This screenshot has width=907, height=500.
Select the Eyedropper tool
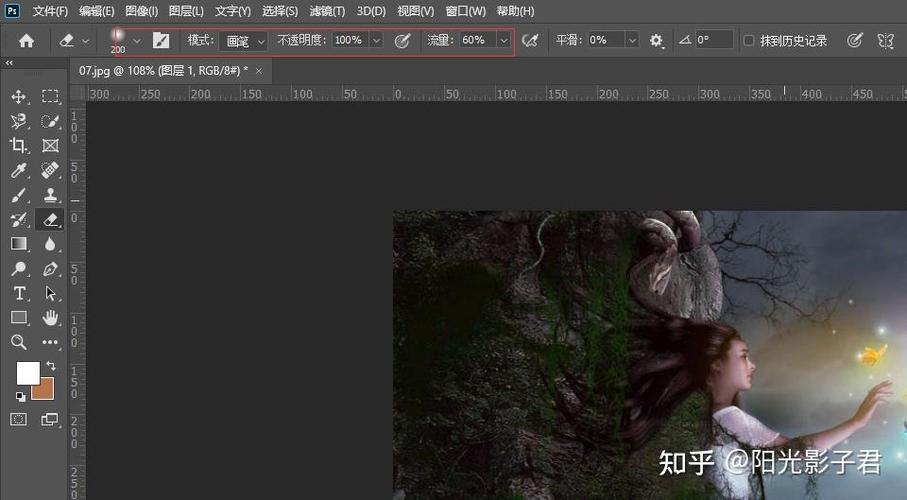pos(19,170)
